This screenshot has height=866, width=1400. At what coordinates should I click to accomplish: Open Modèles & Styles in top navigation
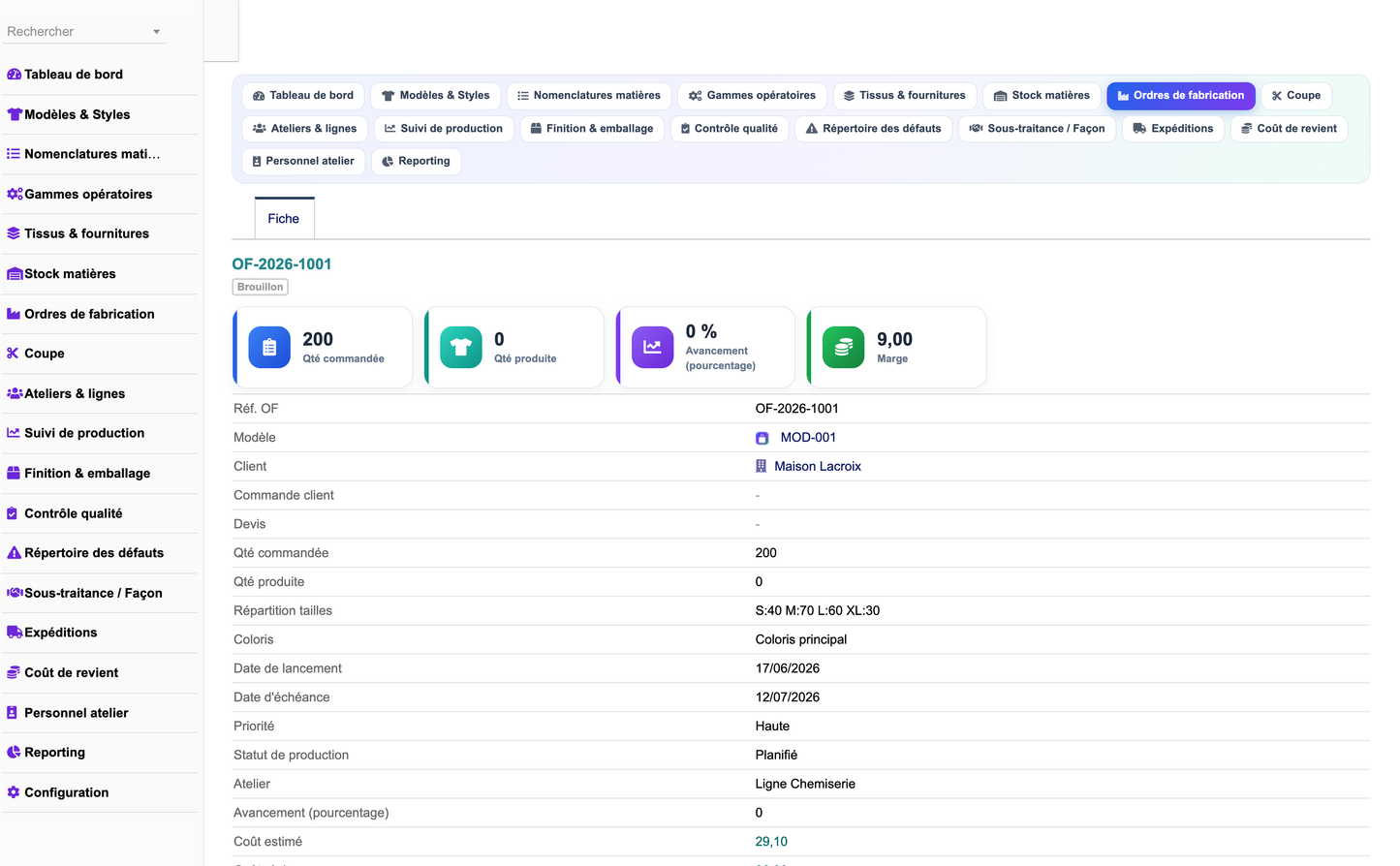tap(436, 96)
